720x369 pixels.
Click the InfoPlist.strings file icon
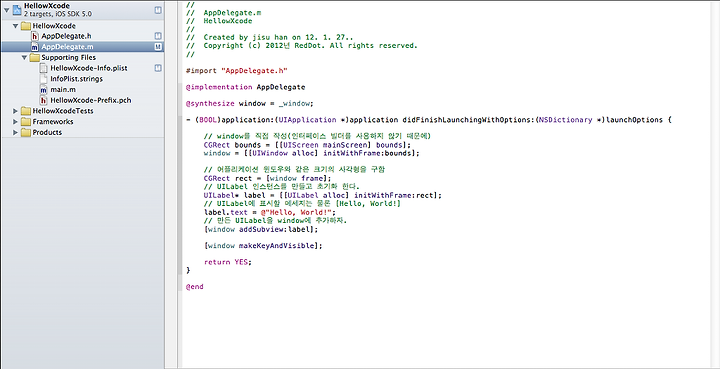tap(43, 79)
